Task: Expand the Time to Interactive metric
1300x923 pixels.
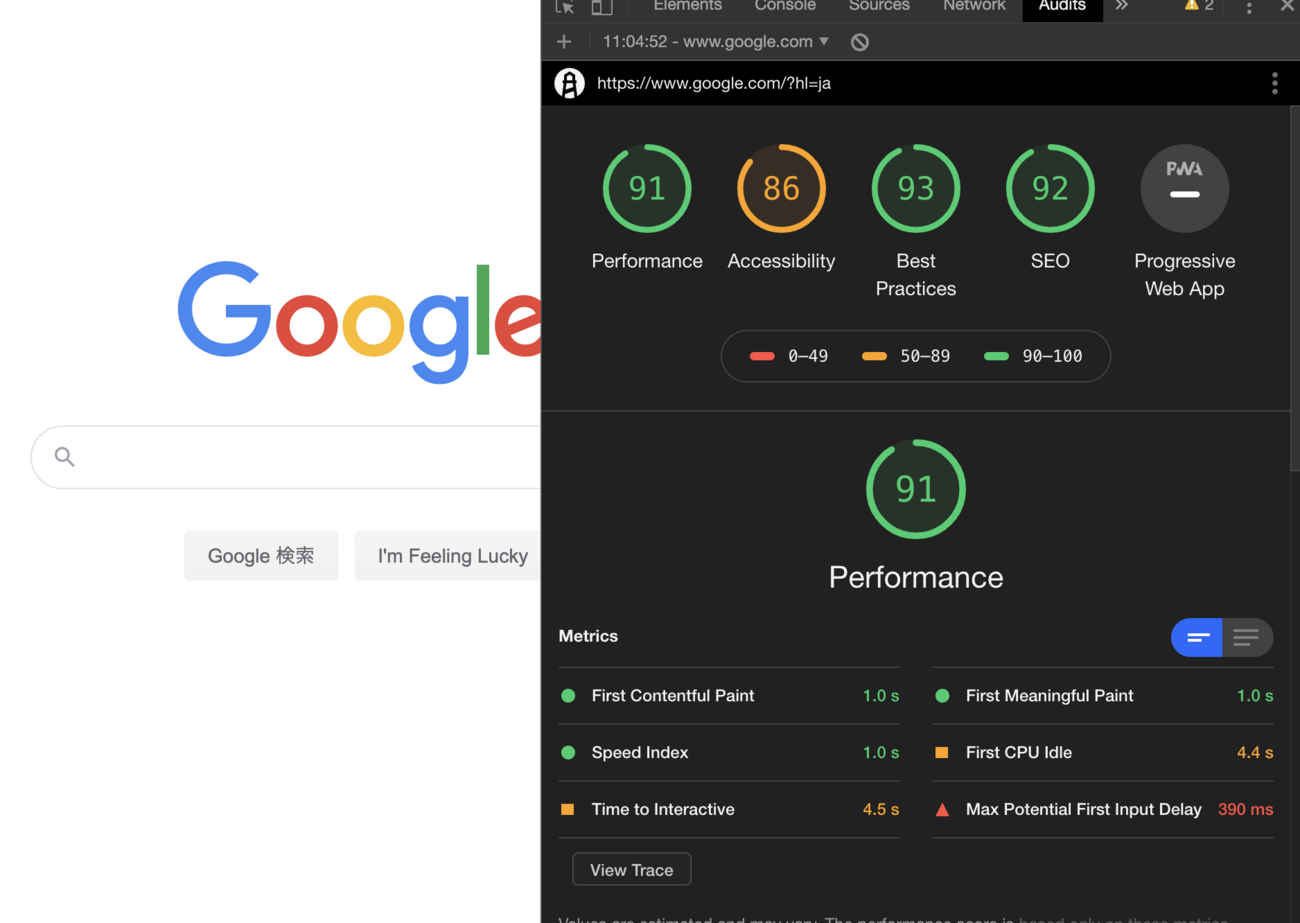Action: coord(729,810)
